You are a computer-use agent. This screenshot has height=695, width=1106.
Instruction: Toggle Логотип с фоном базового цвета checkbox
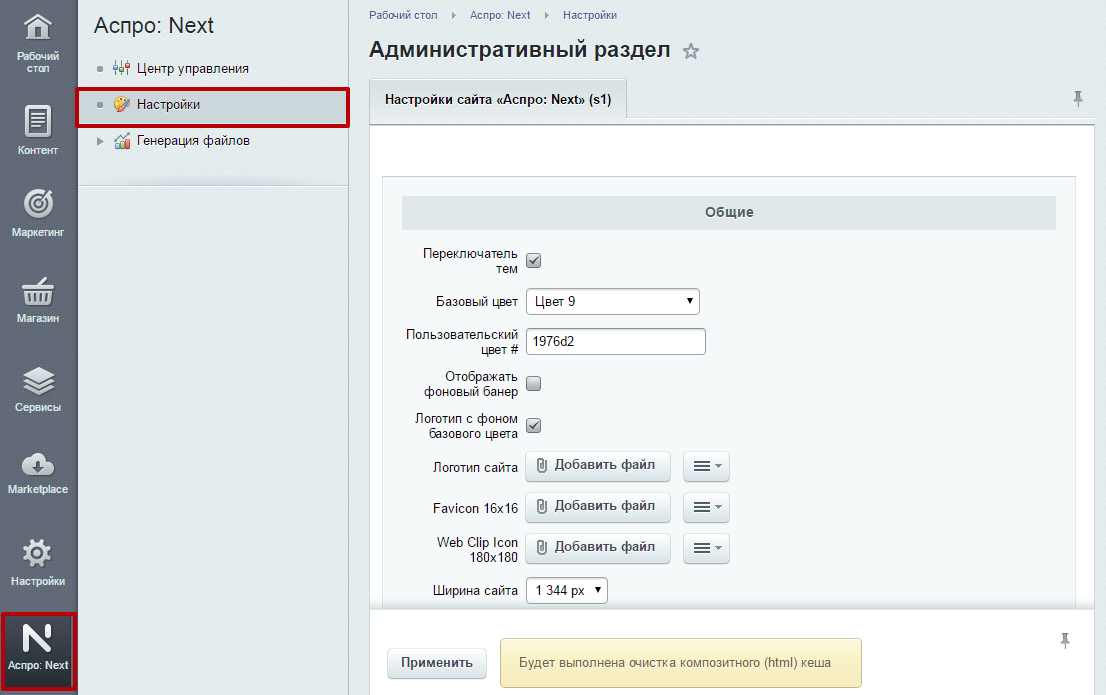534,425
